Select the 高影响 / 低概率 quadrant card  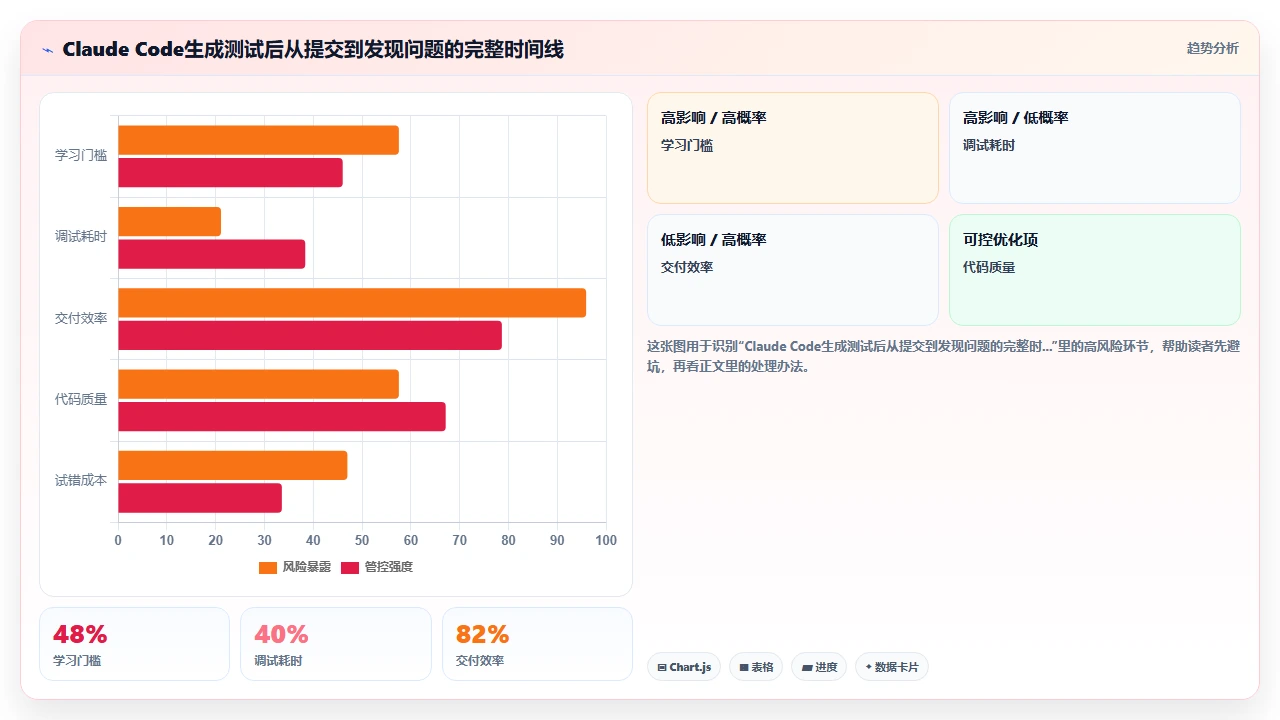pos(1095,148)
